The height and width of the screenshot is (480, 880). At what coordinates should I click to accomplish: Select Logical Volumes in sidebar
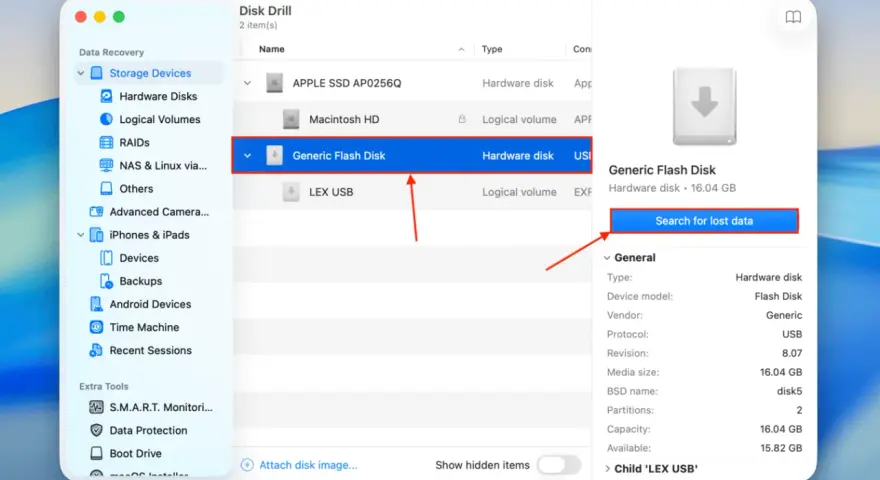point(160,119)
